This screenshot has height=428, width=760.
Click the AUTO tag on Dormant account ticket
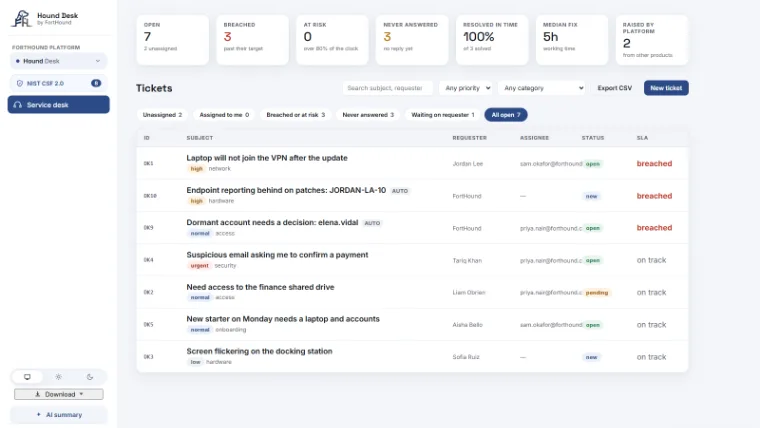pyautogui.click(x=372, y=223)
